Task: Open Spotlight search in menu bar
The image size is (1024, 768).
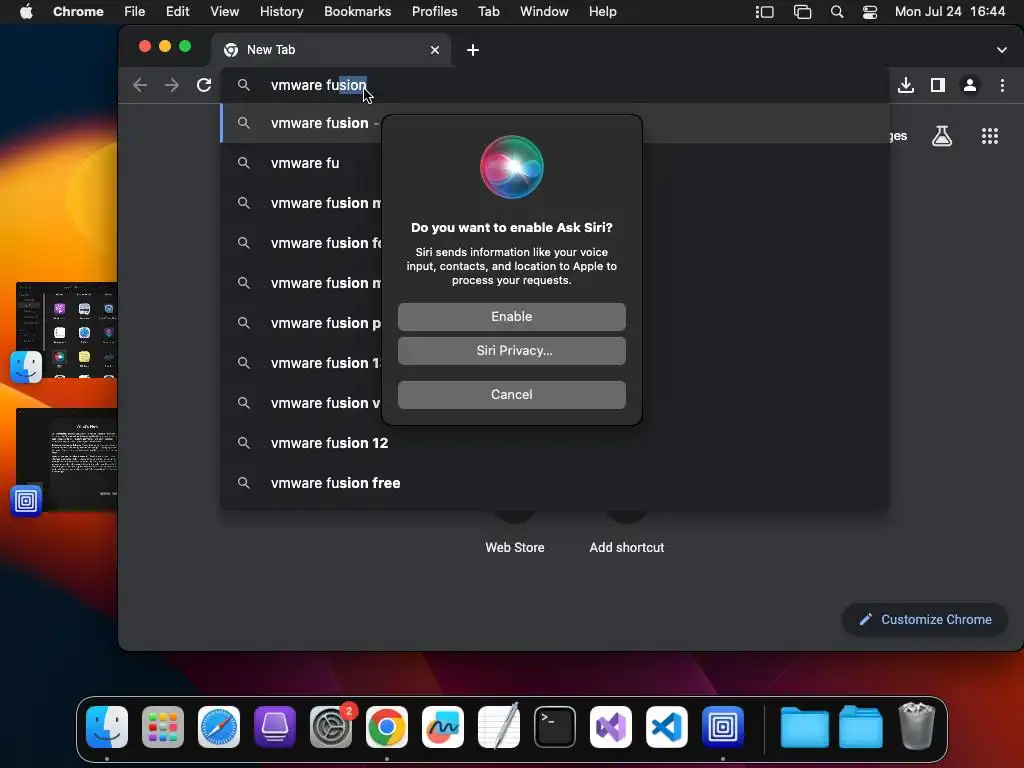Action: pyautogui.click(x=837, y=12)
